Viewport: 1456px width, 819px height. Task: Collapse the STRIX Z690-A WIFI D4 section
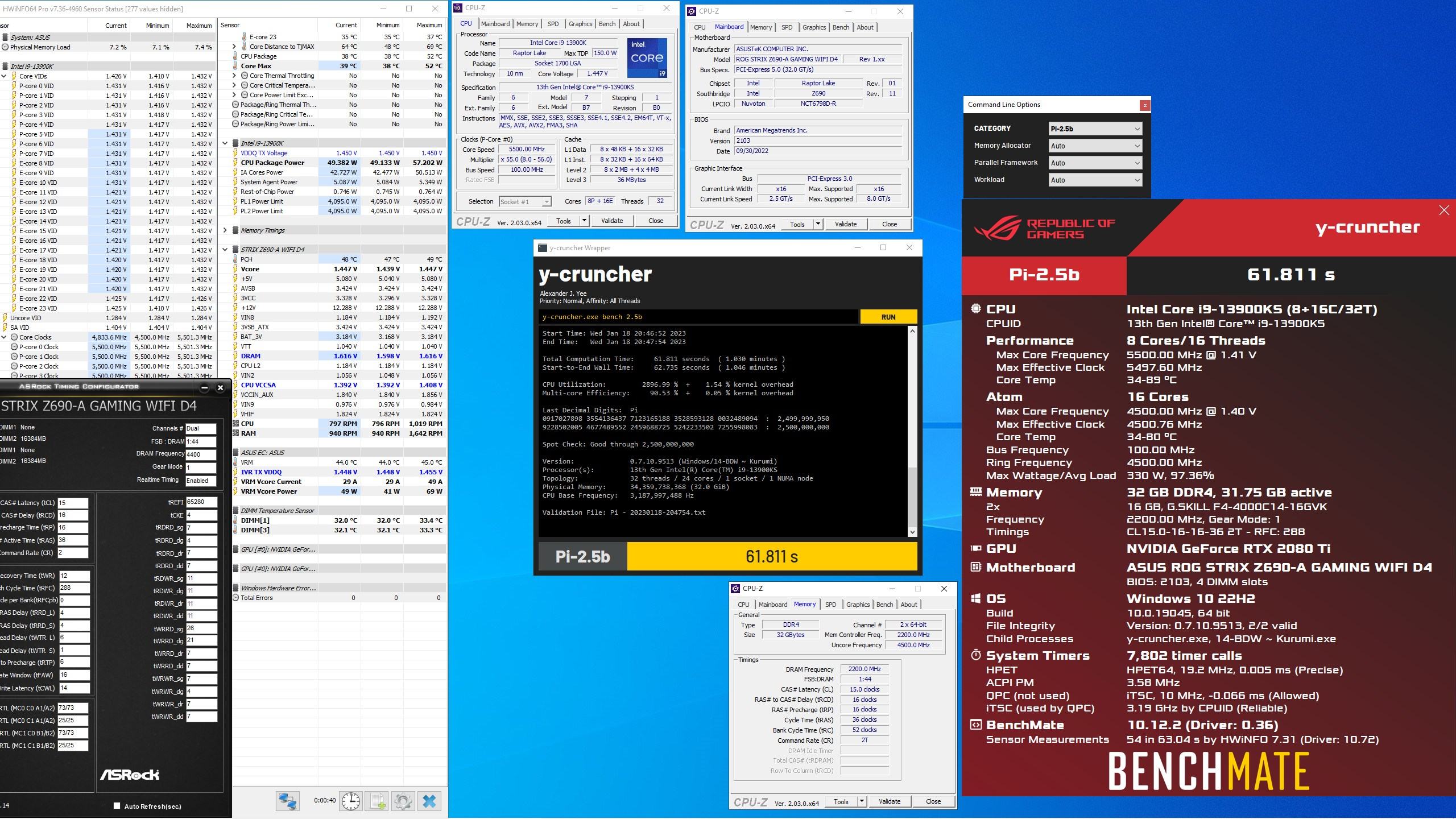pyautogui.click(x=225, y=250)
